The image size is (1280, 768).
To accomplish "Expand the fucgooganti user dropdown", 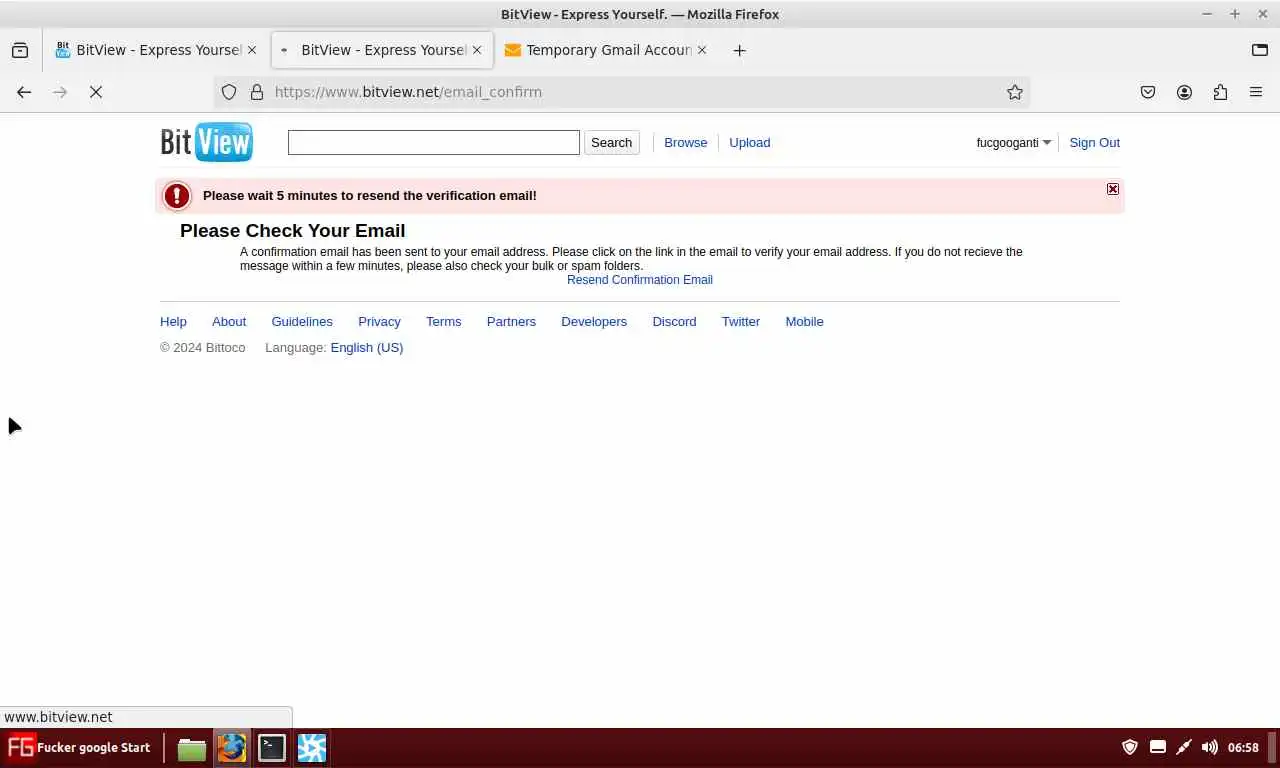I will pyautogui.click(x=1014, y=143).
